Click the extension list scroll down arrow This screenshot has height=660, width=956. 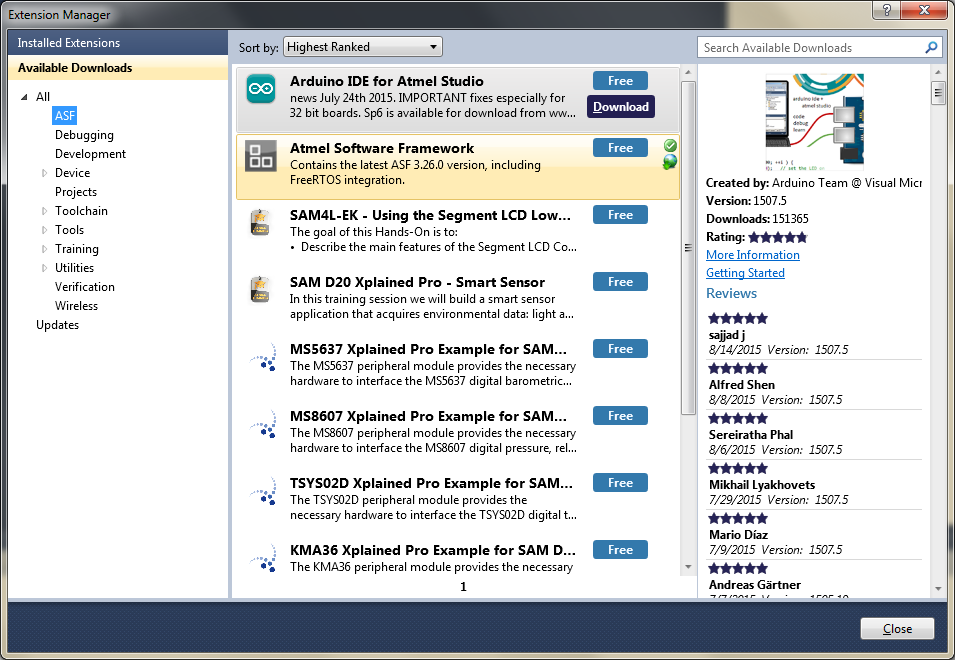pyautogui.click(x=688, y=567)
